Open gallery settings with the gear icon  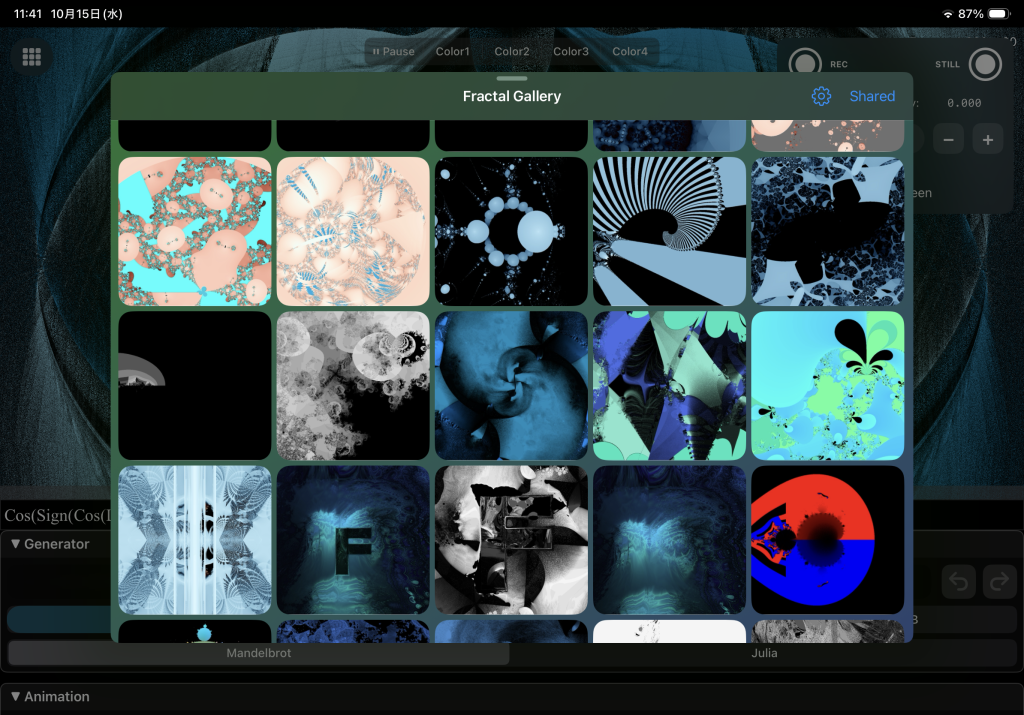[821, 96]
